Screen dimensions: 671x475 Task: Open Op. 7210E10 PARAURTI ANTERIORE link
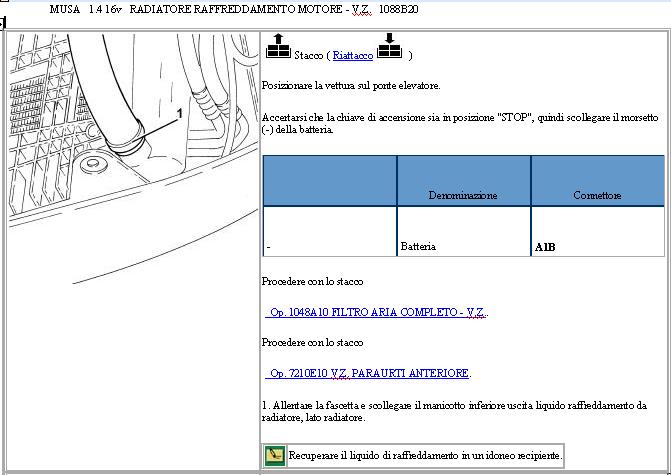pos(367,374)
